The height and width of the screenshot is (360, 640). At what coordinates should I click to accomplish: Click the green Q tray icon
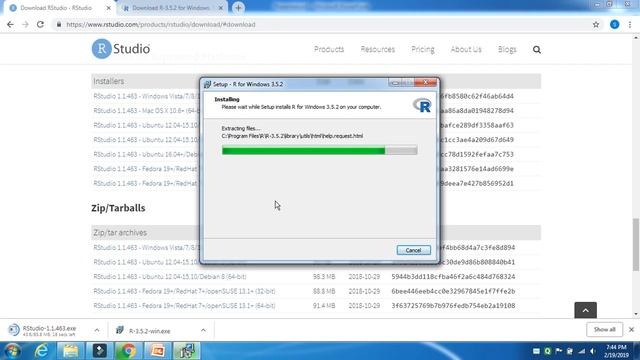click(547, 351)
